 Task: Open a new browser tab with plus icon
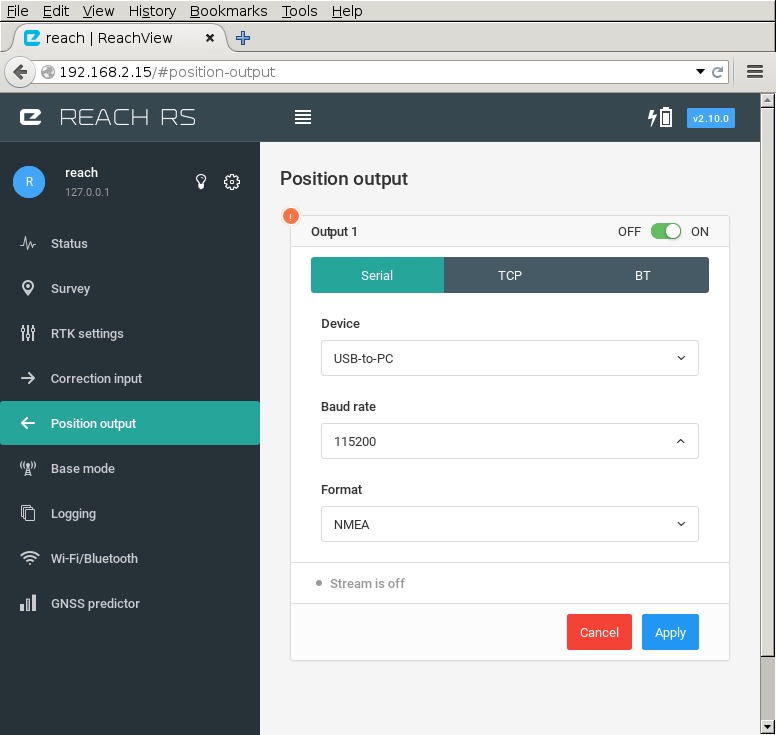pos(243,38)
